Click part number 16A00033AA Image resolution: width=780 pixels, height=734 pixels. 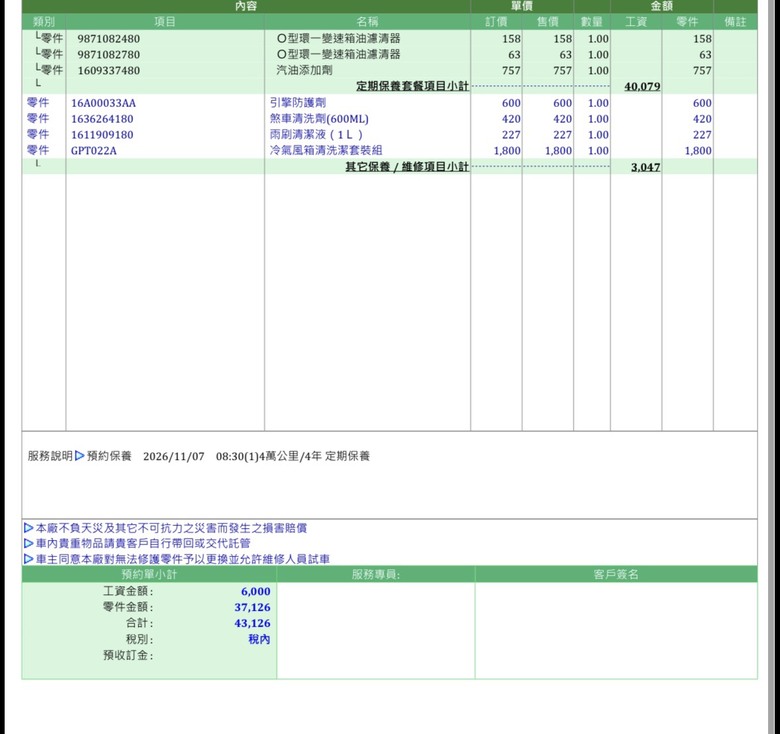pyautogui.click(x=103, y=103)
